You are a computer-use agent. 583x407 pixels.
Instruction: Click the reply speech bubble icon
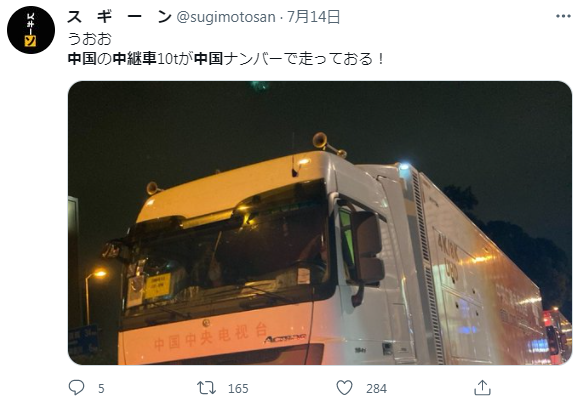point(77,388)
